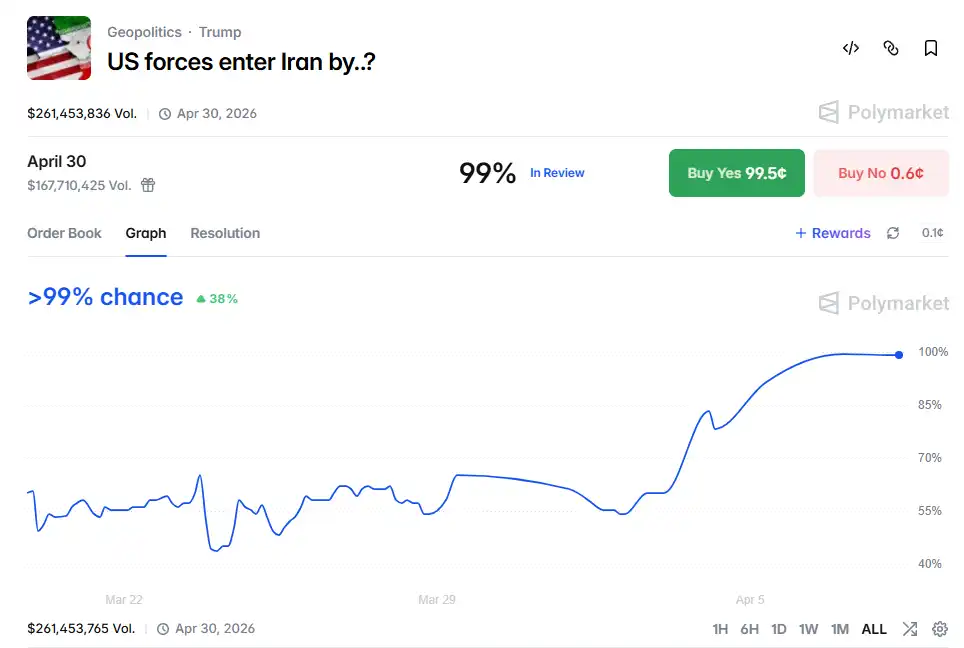Open the embed code icon
The image size is (964, 648).
pos(850,48)
